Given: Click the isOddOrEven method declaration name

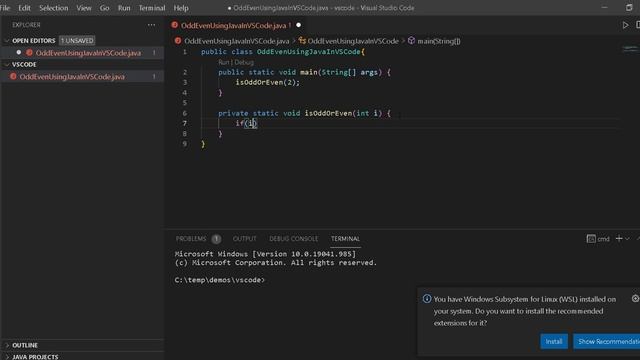Looking at the screenshot, I should tap(328, 113).
